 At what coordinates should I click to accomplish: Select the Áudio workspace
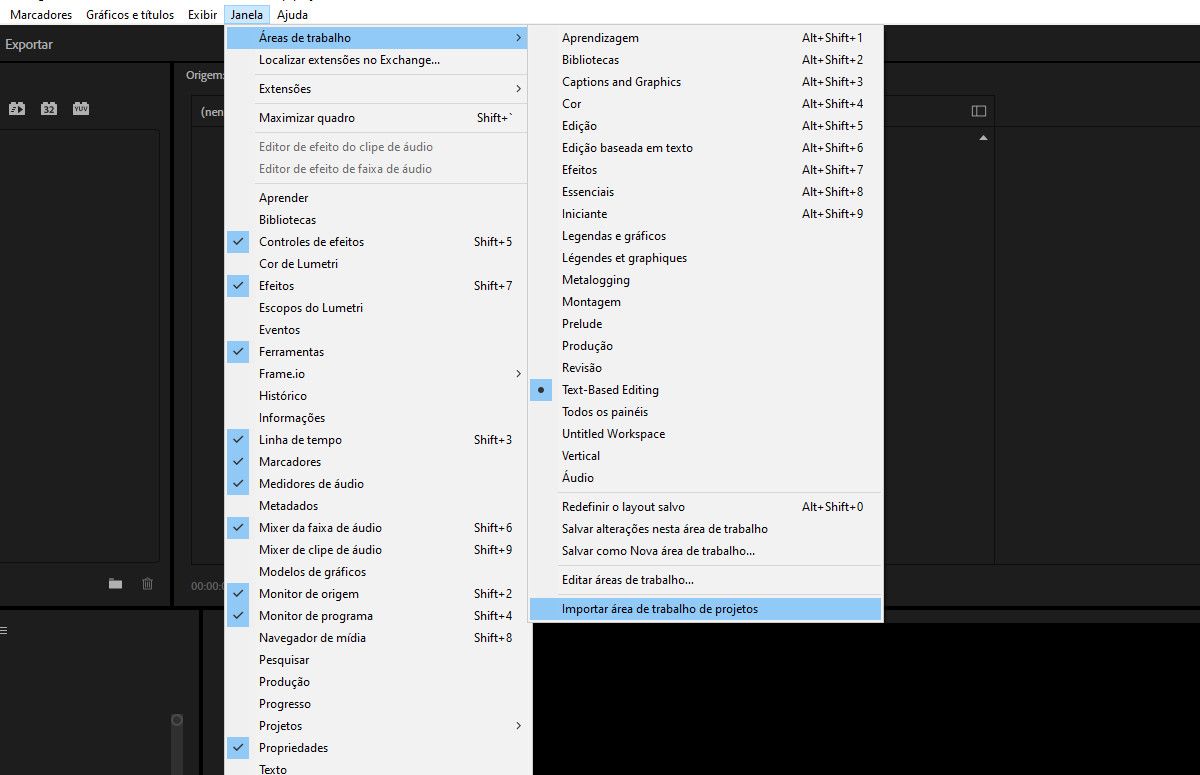[706, 478]
